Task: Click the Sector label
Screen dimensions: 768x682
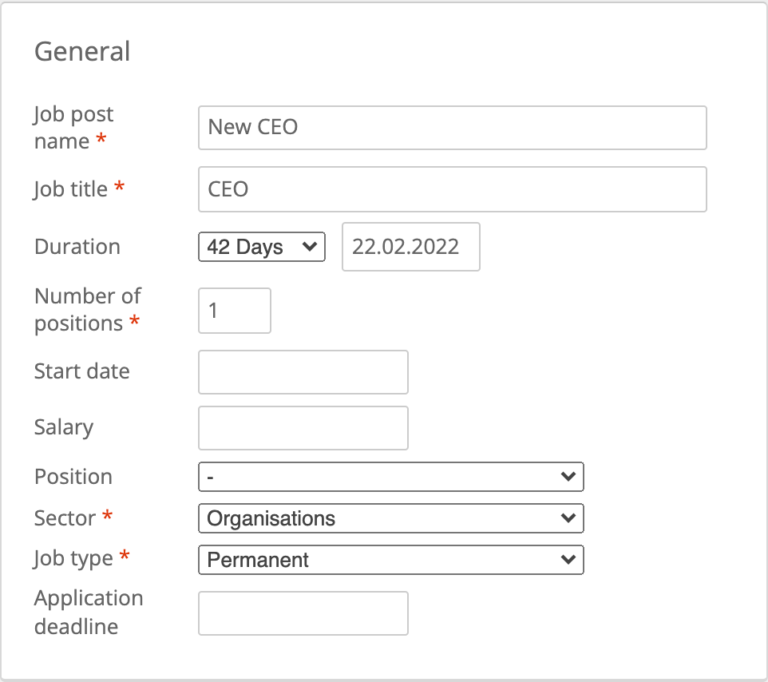Action: pyautogui.click(x=65, y=518)
